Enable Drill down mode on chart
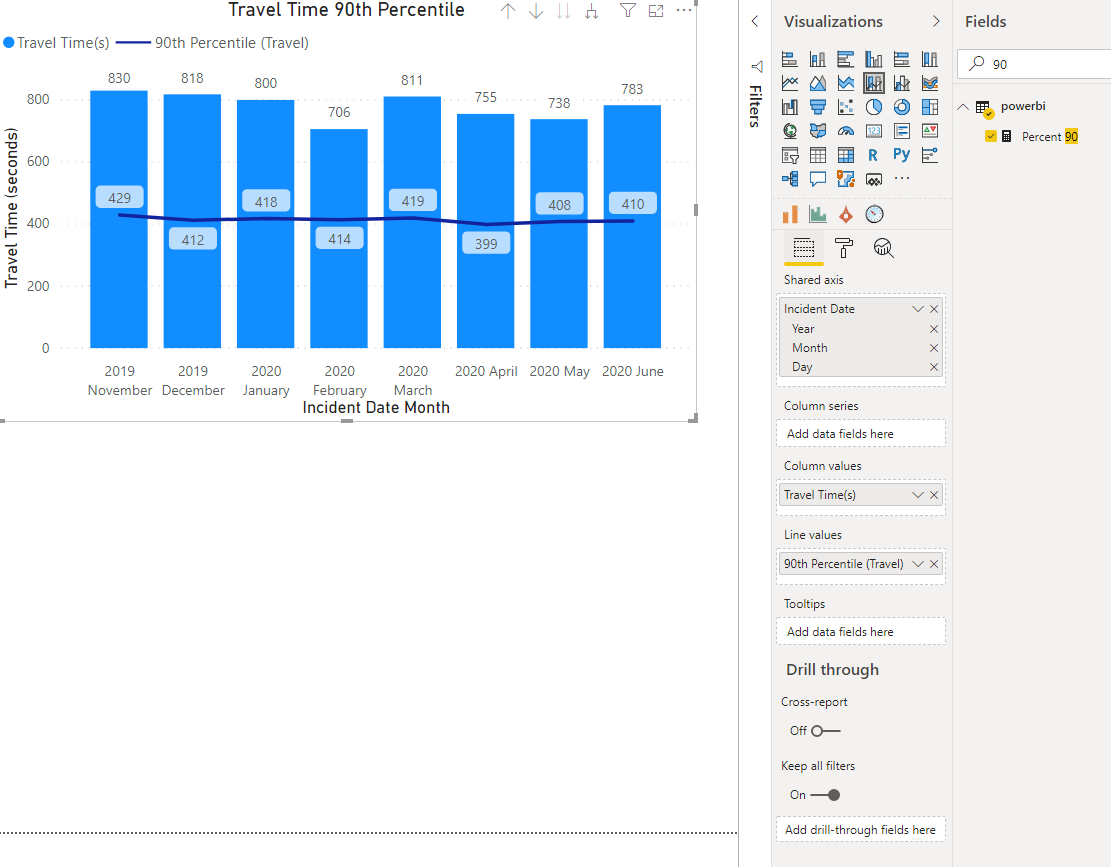Screen dimensions: 1111x867 (x=536, y=11)
